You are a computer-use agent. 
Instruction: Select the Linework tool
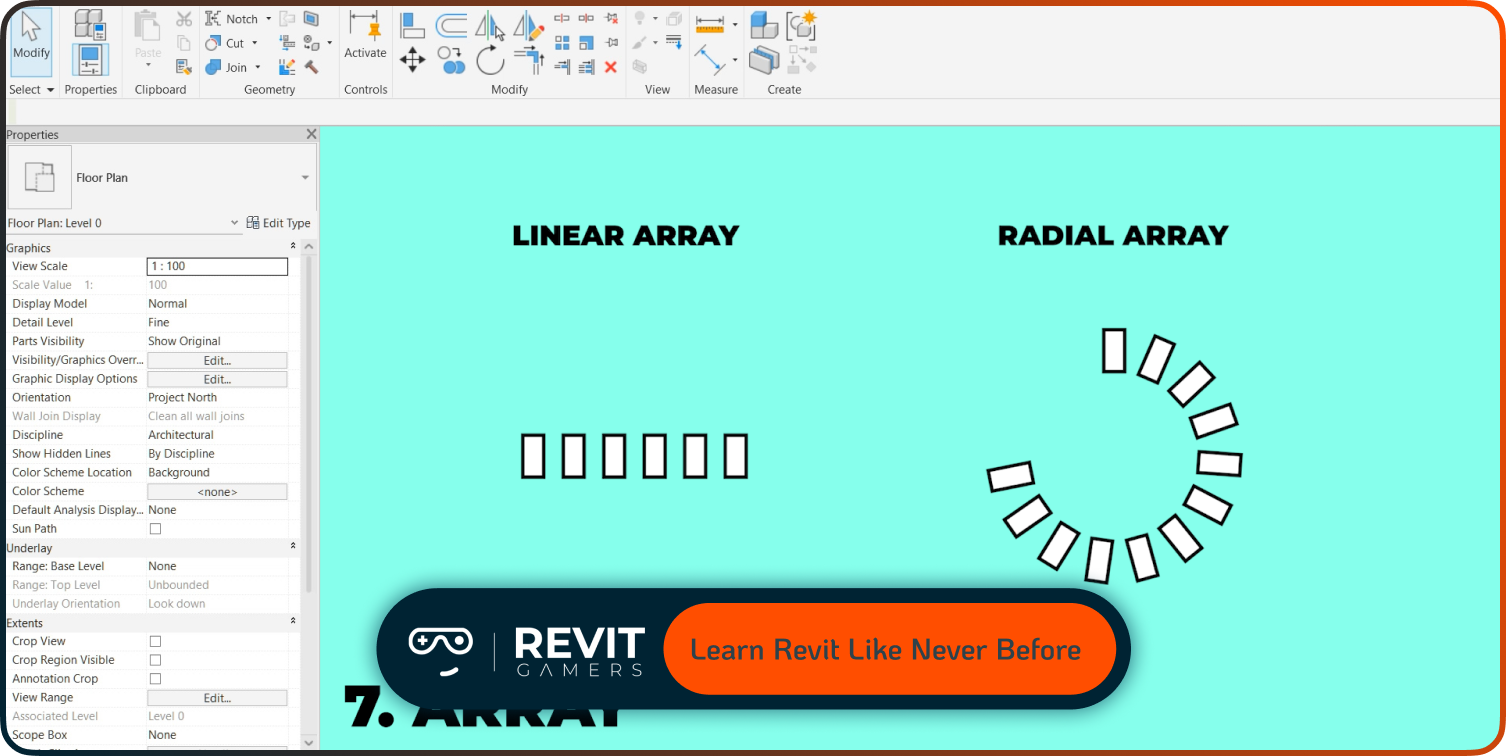coord(673,41)
